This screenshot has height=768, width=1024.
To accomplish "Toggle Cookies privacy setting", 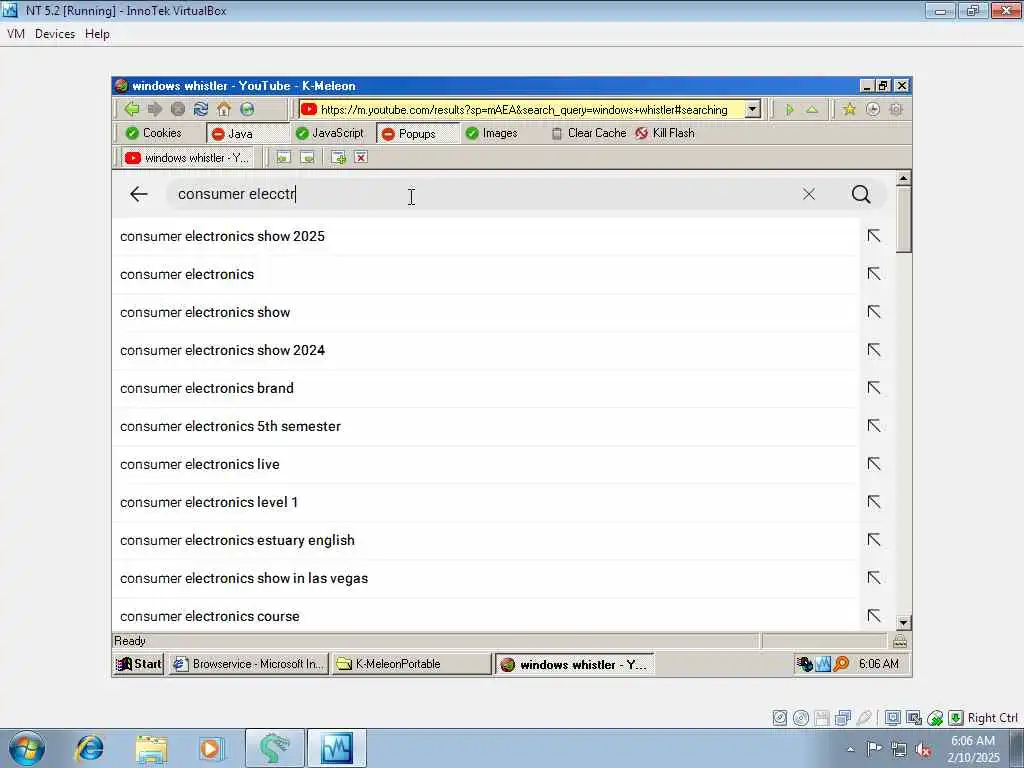I will click(x=154, y=133).
